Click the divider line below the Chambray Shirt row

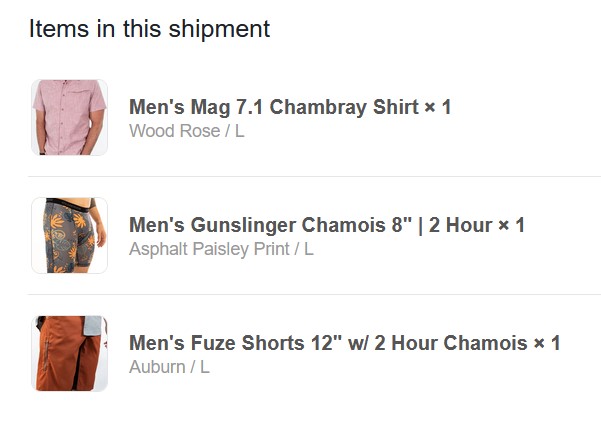pos(314,177)
